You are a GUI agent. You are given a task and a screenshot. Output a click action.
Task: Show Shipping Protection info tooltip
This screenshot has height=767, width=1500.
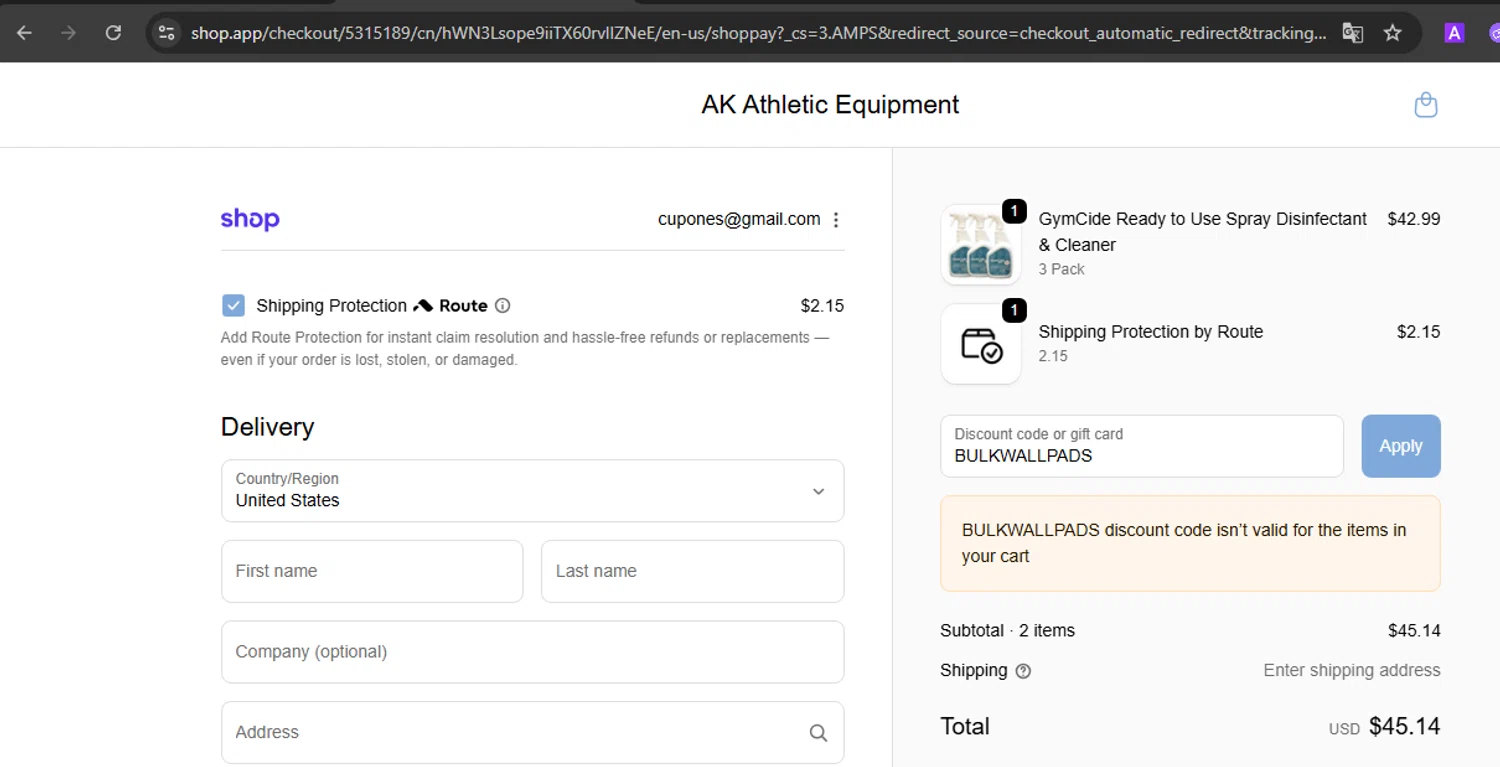[503, 306]
